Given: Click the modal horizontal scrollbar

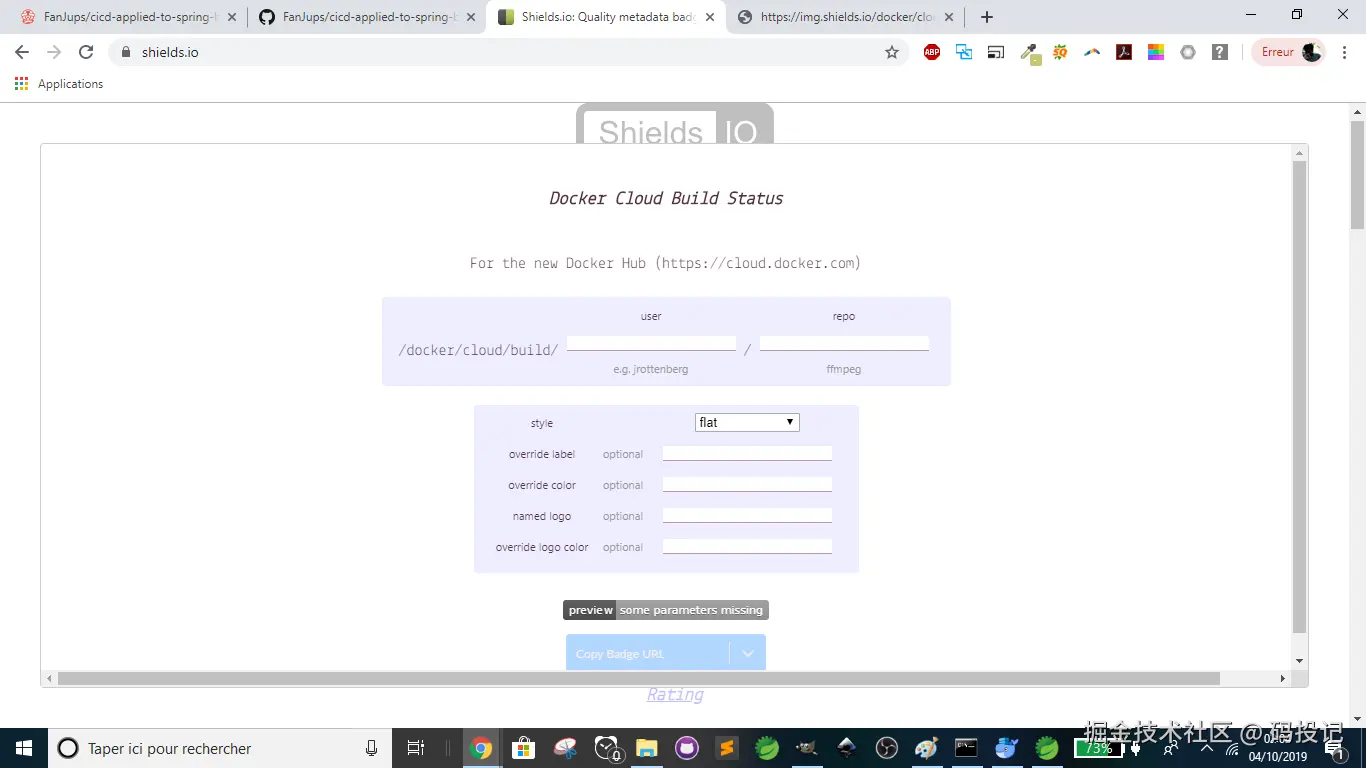Looking at the screenshot, I should pyautogui.click(x=638, y=678).
